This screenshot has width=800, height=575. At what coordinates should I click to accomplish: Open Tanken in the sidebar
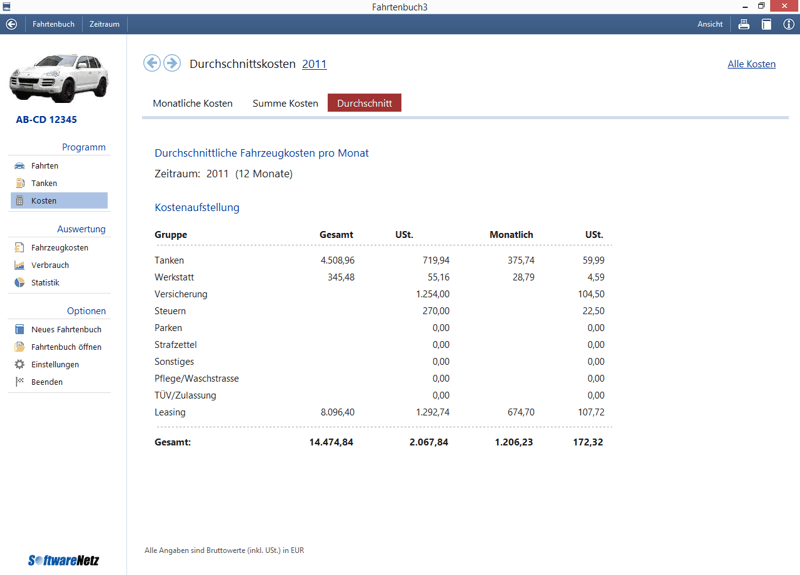[44, 183]
